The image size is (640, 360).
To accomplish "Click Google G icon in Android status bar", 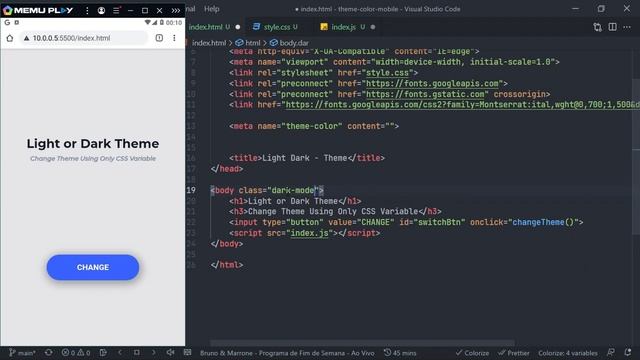I will (7, 22).
